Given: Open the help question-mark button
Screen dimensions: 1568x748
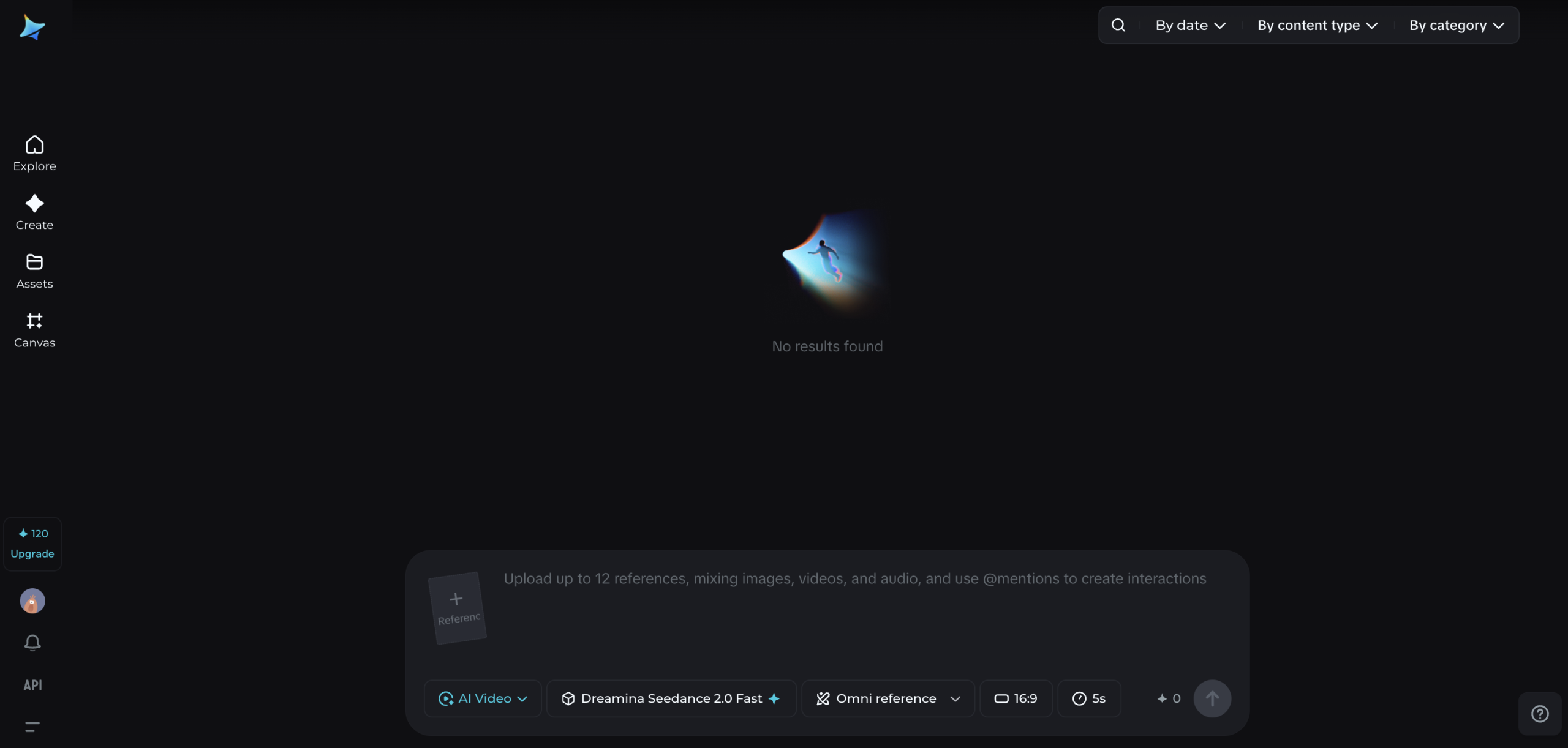Looking at the screenshot, I should point(1539,714).
